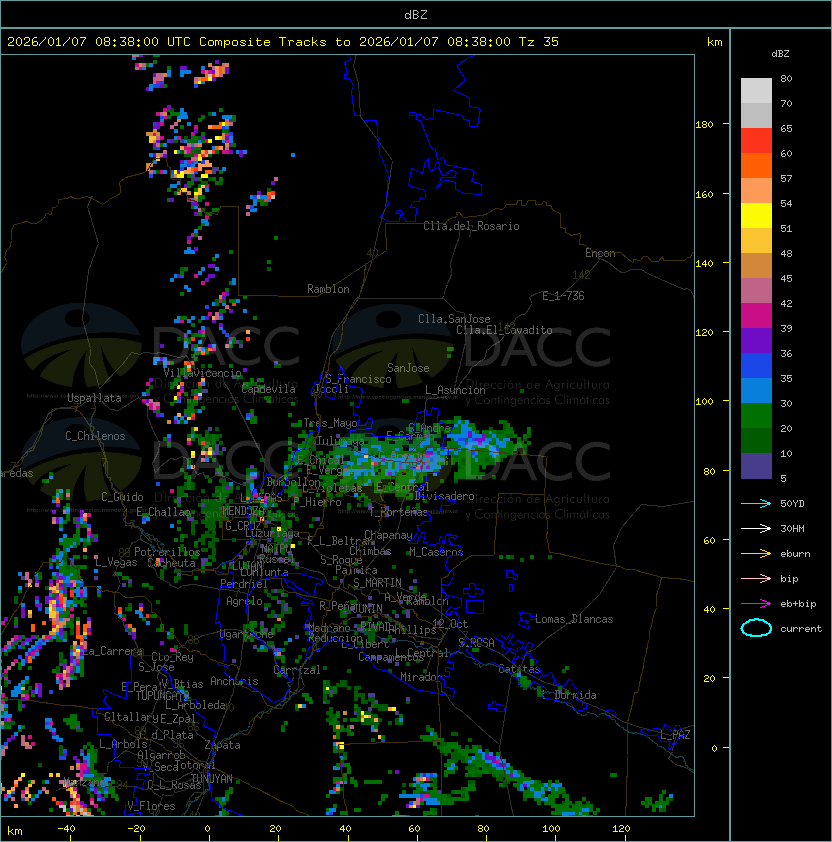Click the 'Tres_Mayo' place label
832x842 pixels.
pyautogui.click(x=330, y=423)
